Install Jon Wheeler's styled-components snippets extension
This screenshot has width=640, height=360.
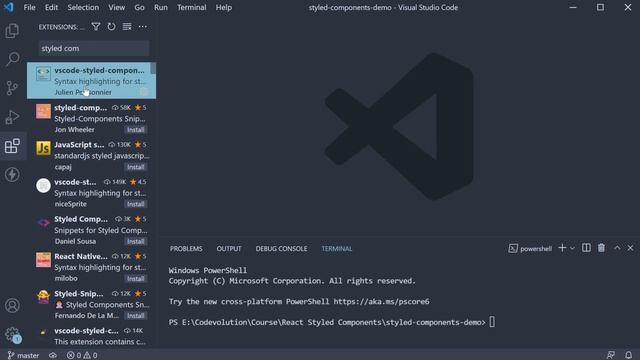(136, 130)
